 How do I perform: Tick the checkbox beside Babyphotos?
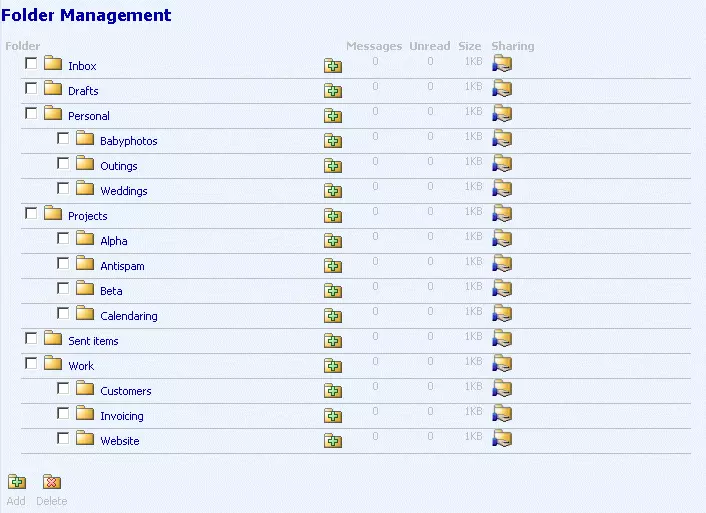click(64, 138)
